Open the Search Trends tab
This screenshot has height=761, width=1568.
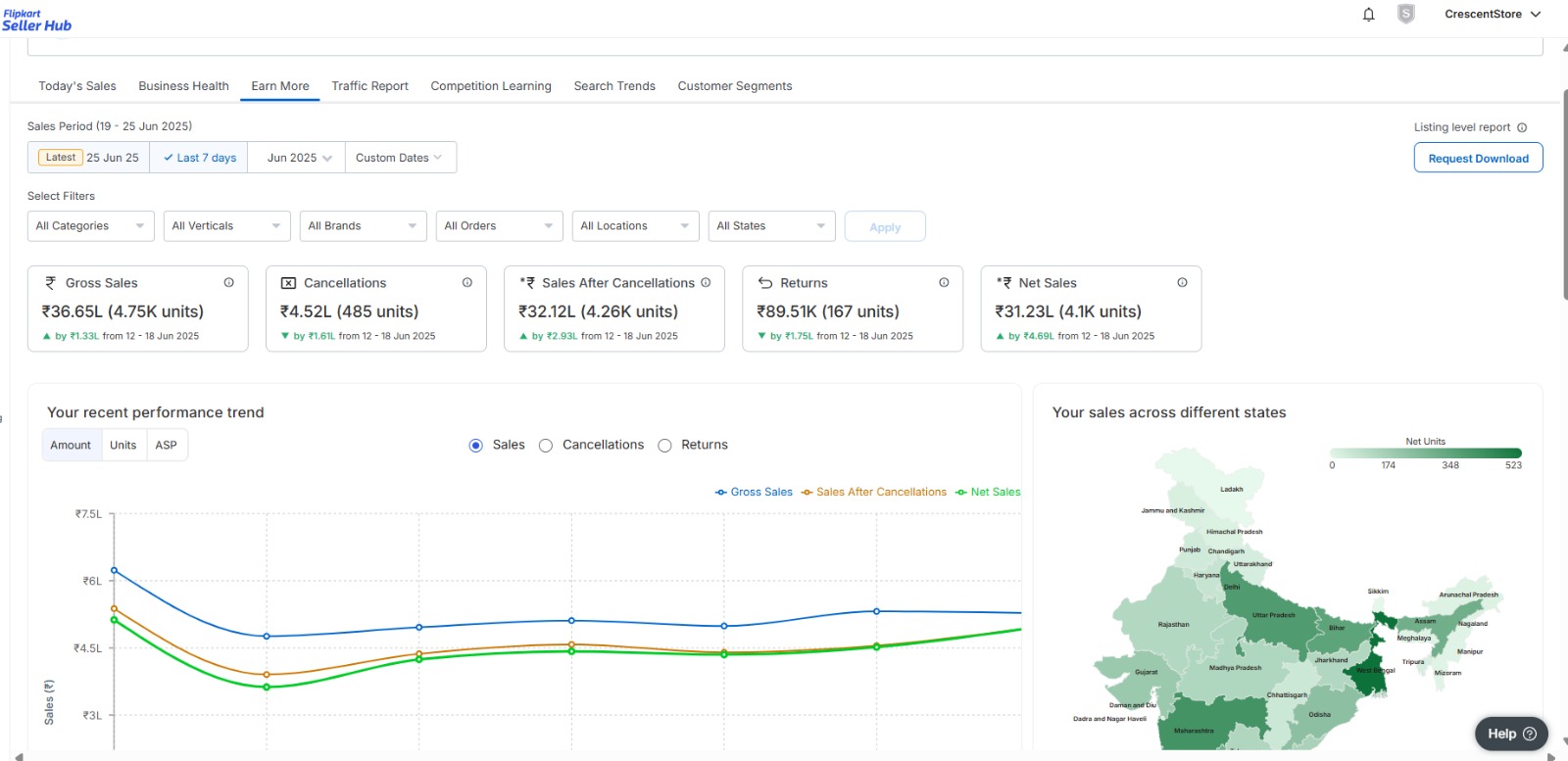point(614,86)
